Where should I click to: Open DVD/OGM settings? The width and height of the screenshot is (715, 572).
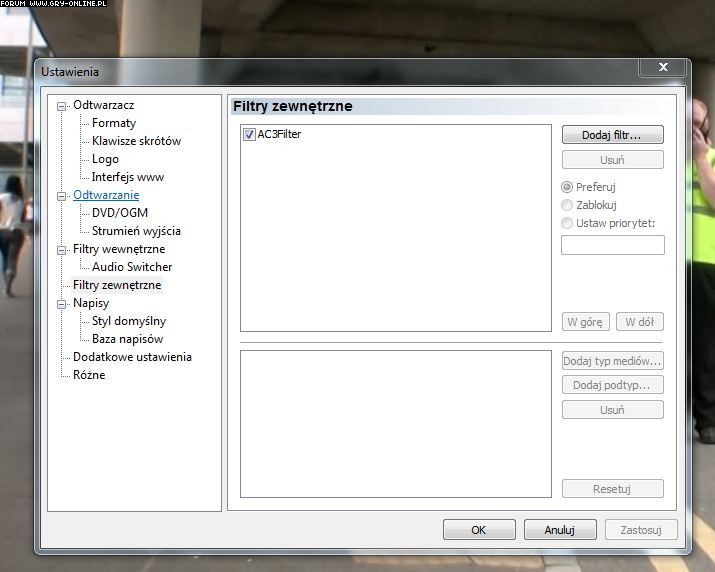pyautogui.click(x=120, y=213)
